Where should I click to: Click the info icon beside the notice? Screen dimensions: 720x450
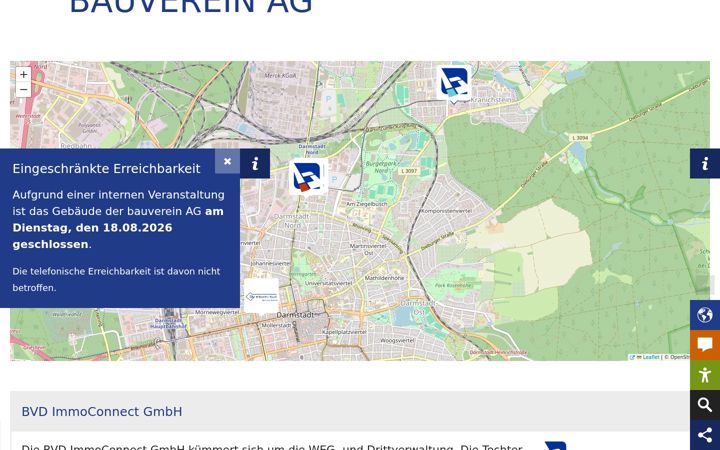[x=255, y=163]
